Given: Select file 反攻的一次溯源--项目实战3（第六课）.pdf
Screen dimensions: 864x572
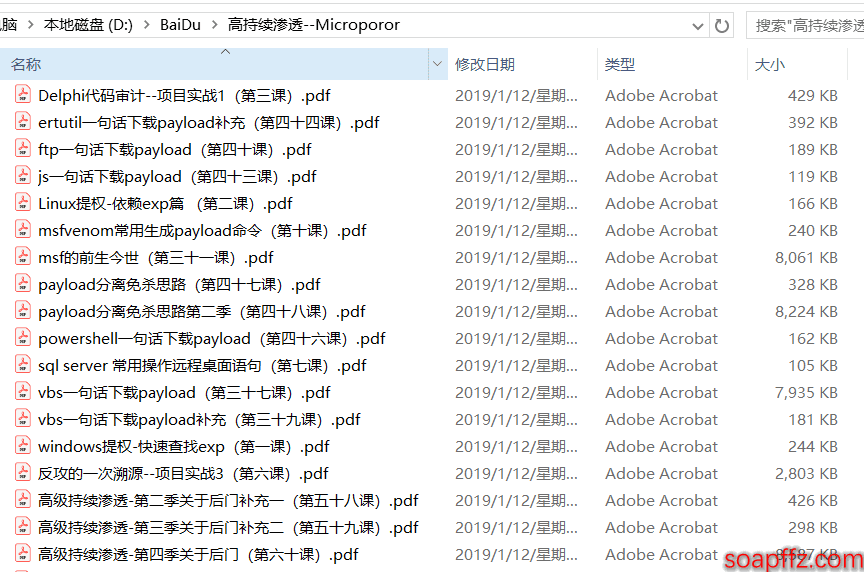Looking at the screenshot, I should (183, 473).
